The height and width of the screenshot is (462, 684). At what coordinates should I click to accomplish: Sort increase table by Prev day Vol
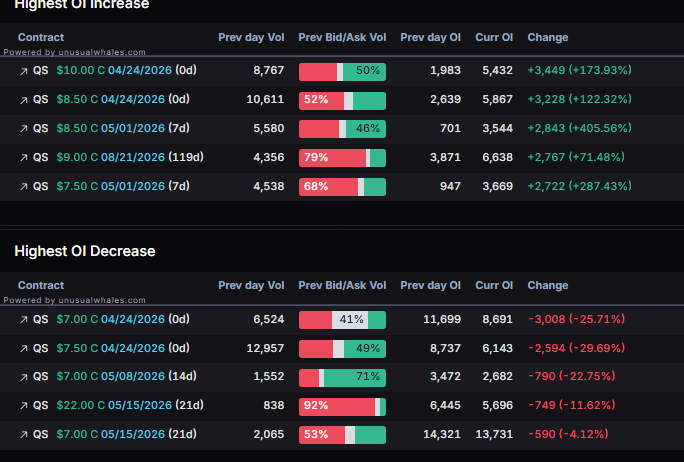pyautogui.click(x=251, y=38)
